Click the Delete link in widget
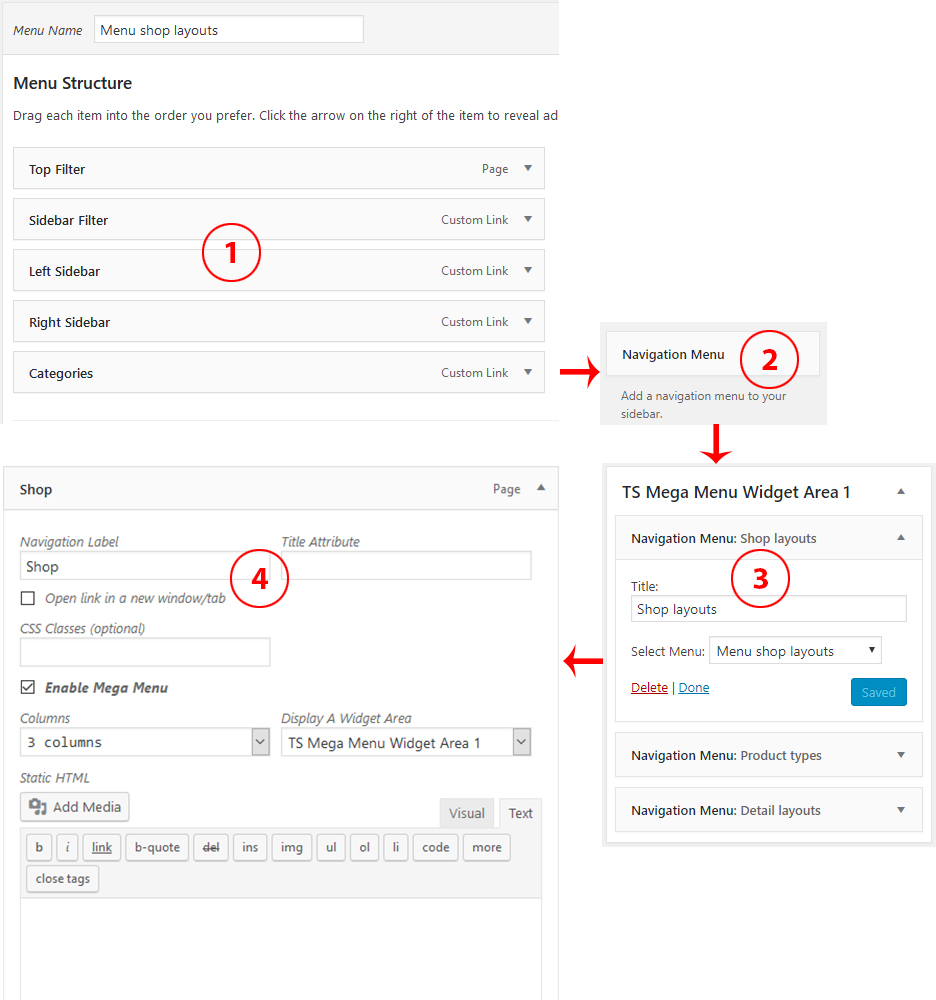Viewport: 936px width, 1000px height. pyautogui.click(x=649, y=688)
